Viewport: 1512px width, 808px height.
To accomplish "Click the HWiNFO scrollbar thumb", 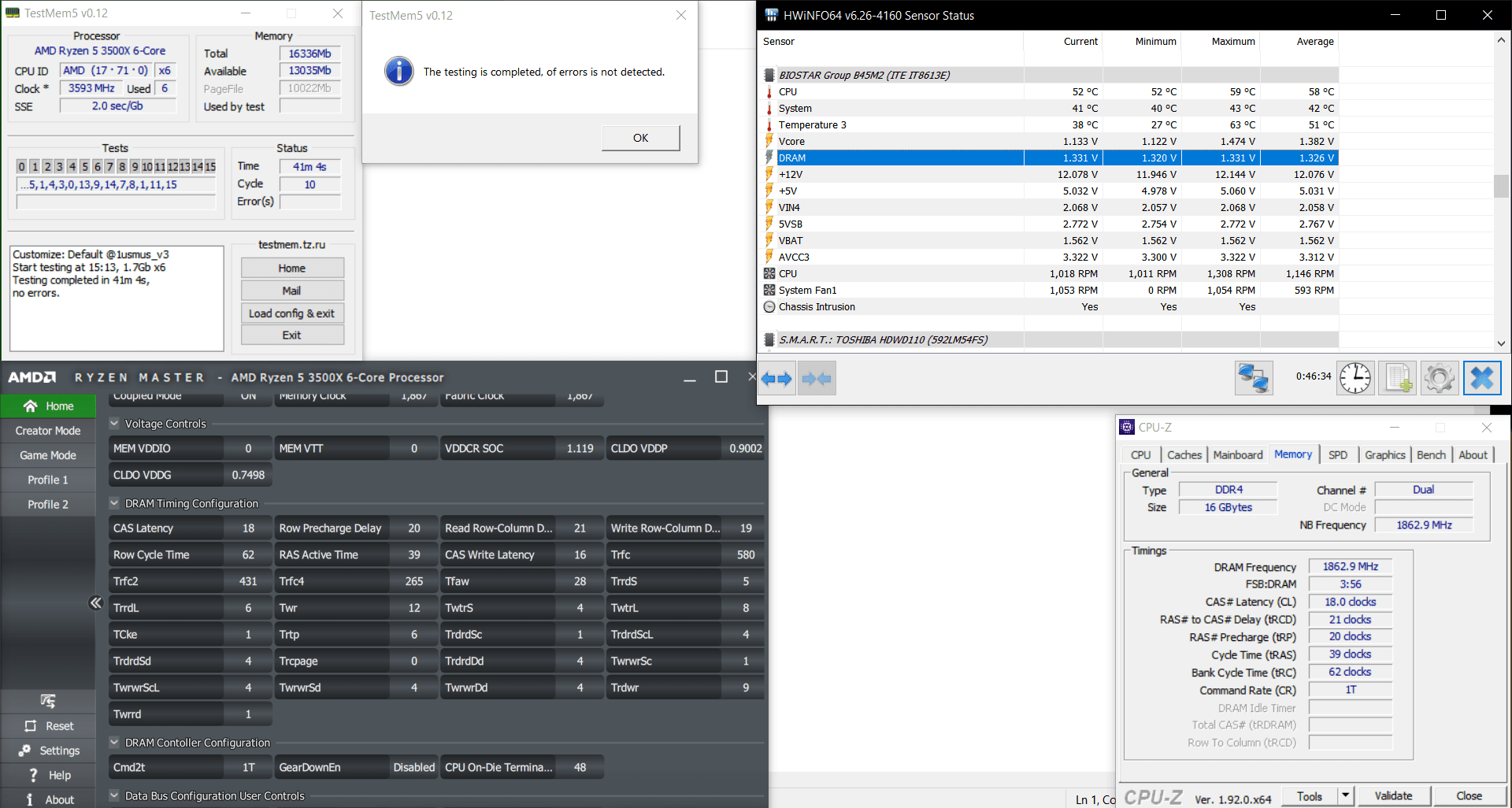I will pyautogui.click(x=1502, y=185).
